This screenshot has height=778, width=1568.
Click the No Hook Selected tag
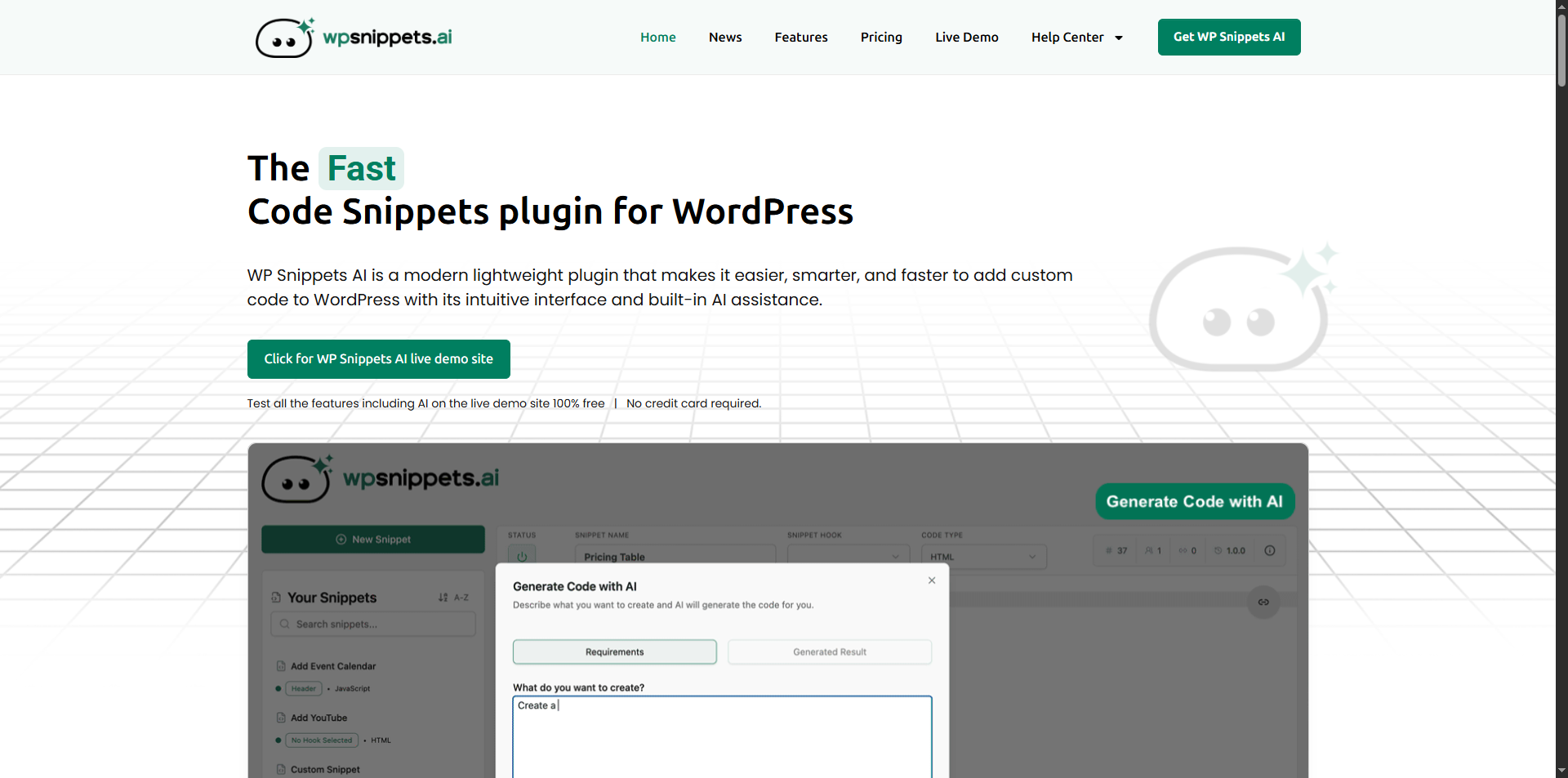click(x=322, y=740)
